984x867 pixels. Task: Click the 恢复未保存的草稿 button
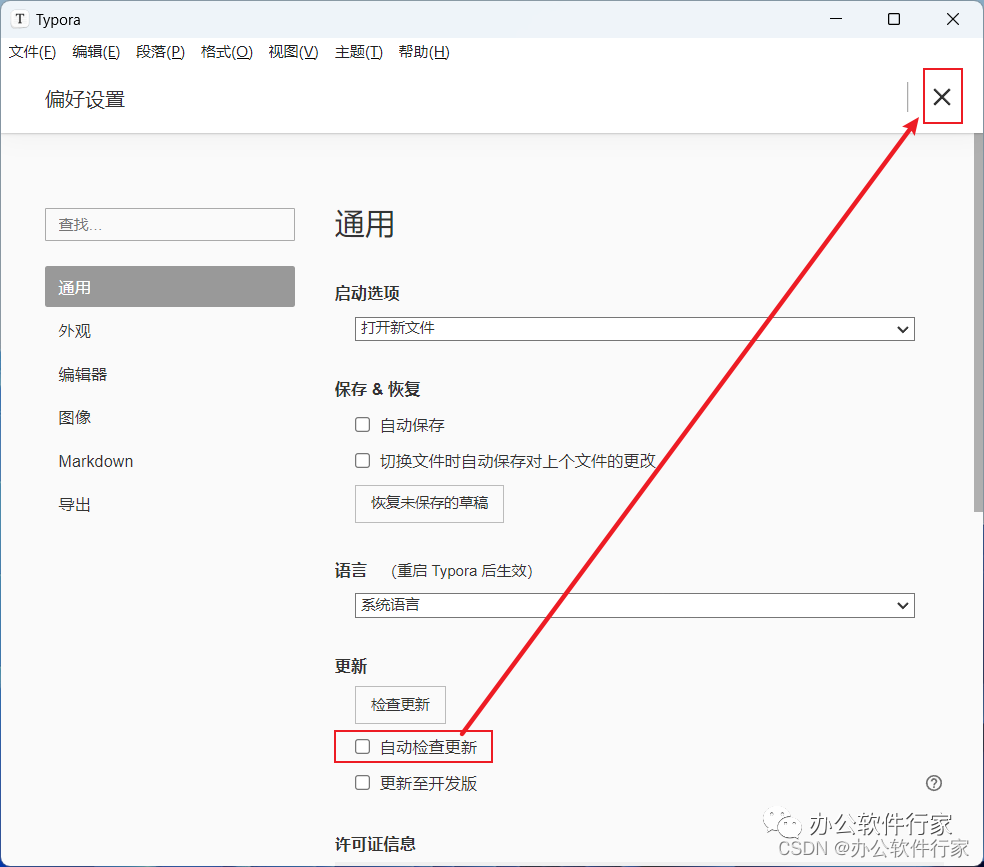(429, 503)
